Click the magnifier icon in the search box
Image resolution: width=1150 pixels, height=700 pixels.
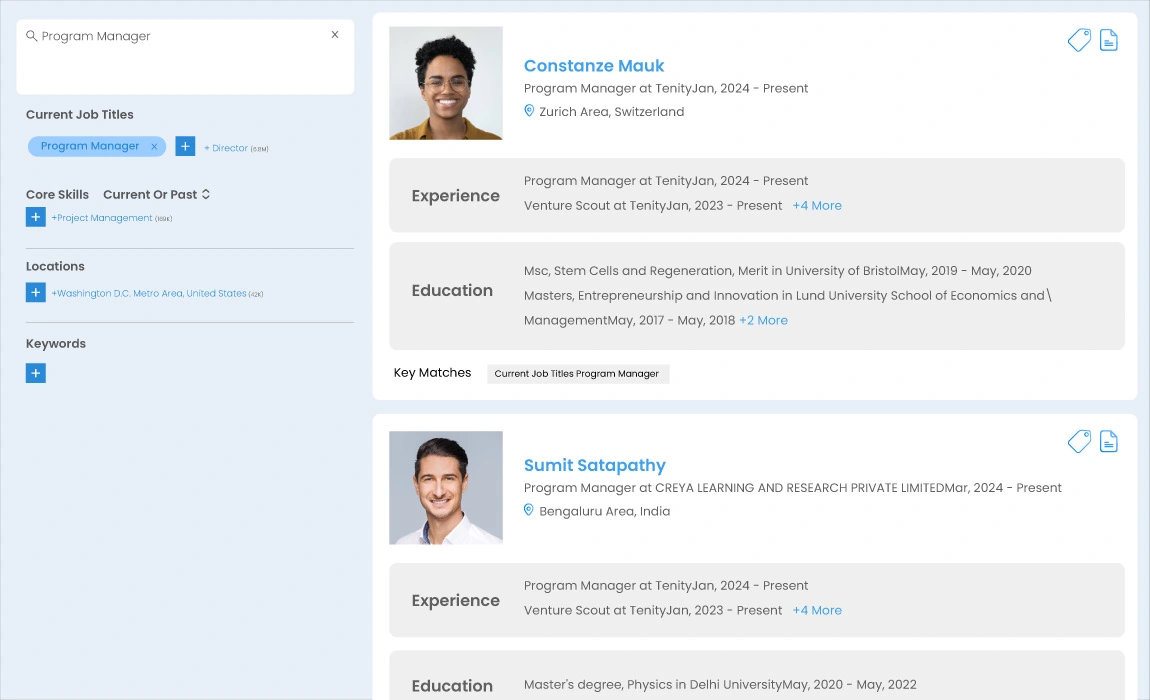pyautogui.click(x=31, y=35)
